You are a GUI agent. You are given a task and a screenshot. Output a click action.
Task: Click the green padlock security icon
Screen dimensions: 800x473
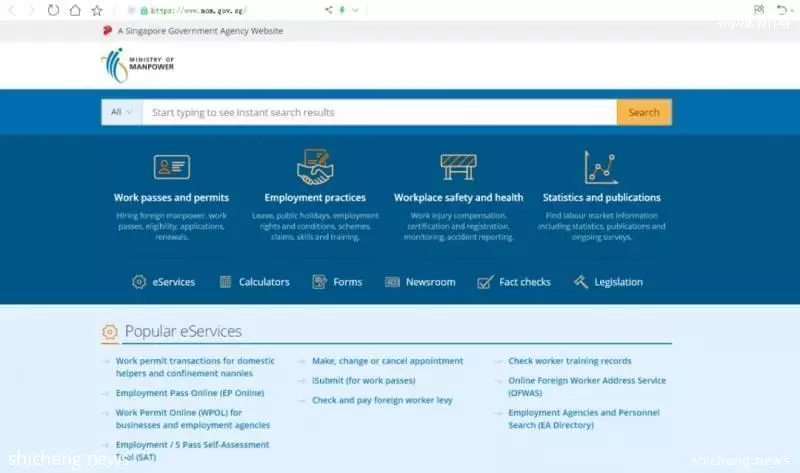[x=144, y=10]
